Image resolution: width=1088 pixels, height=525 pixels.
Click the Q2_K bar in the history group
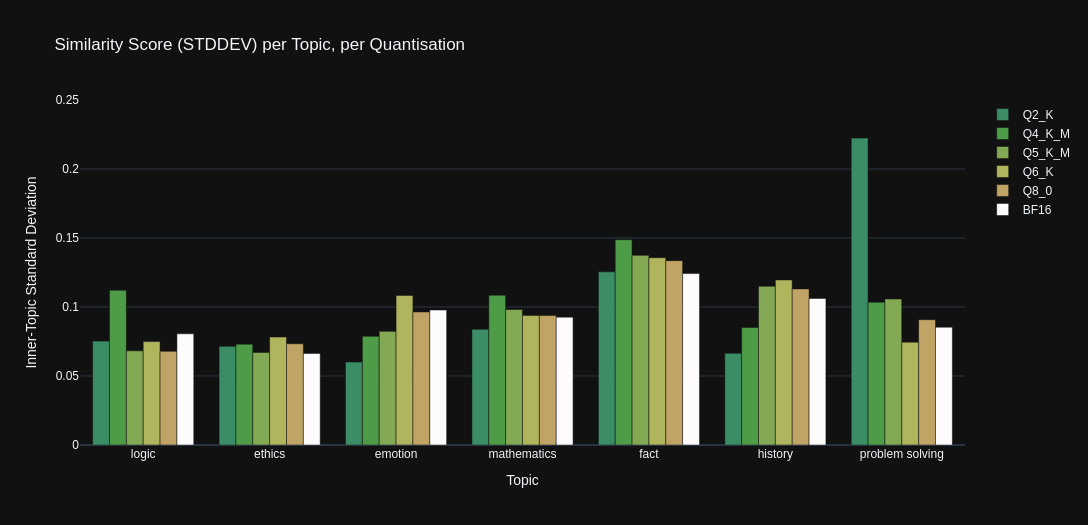coord(733,399)
